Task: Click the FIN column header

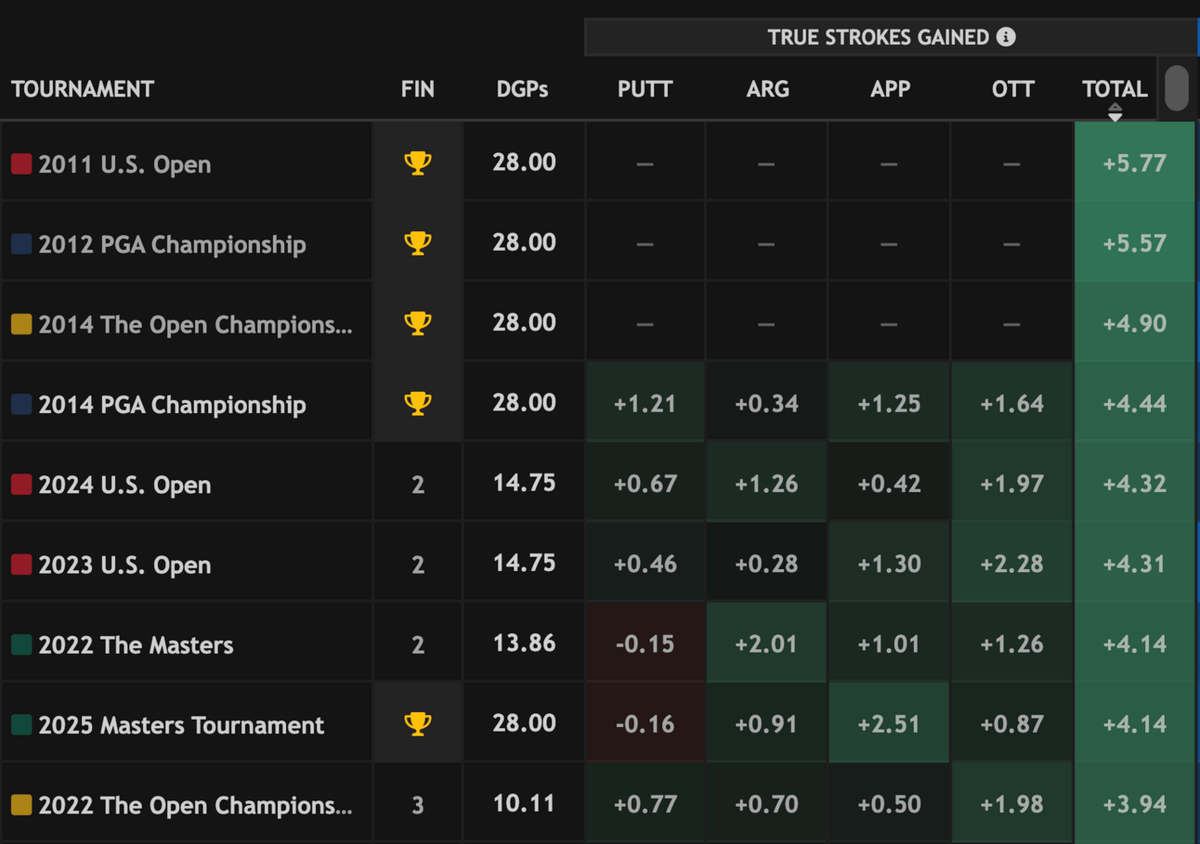Action: coord(418,89)
